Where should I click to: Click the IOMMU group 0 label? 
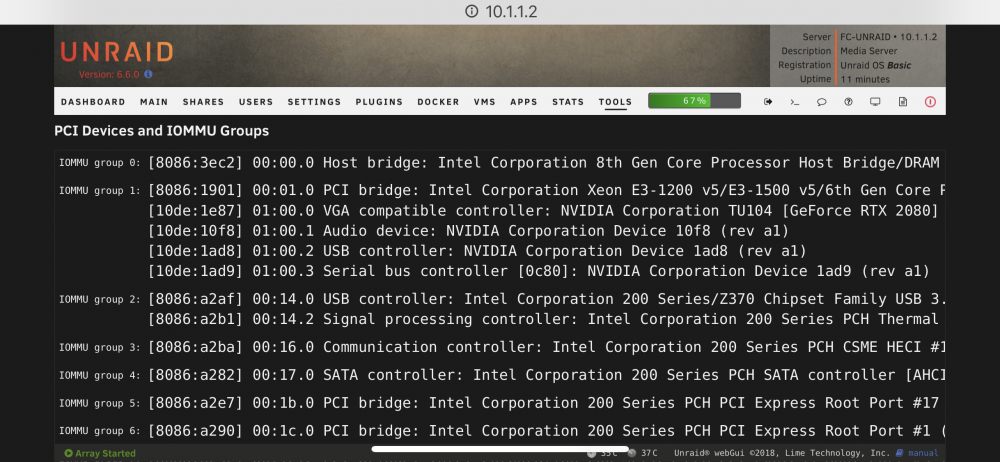pos(99,163)
